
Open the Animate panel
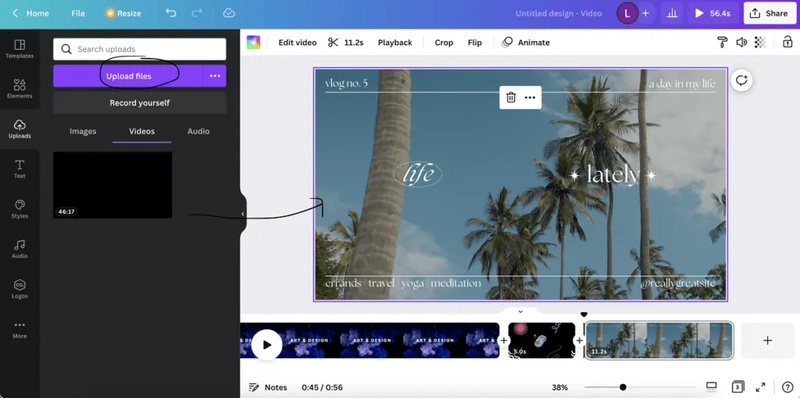coord(526,42)
